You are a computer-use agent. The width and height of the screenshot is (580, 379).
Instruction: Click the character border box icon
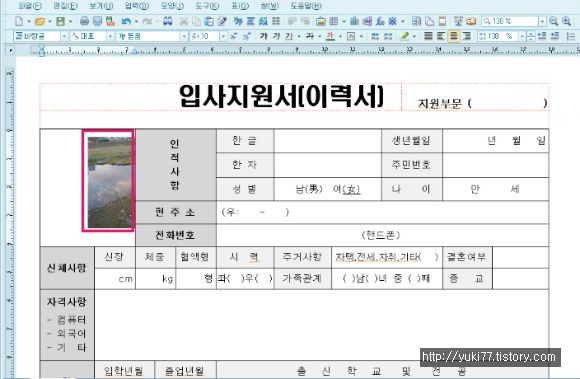[351, 36]
